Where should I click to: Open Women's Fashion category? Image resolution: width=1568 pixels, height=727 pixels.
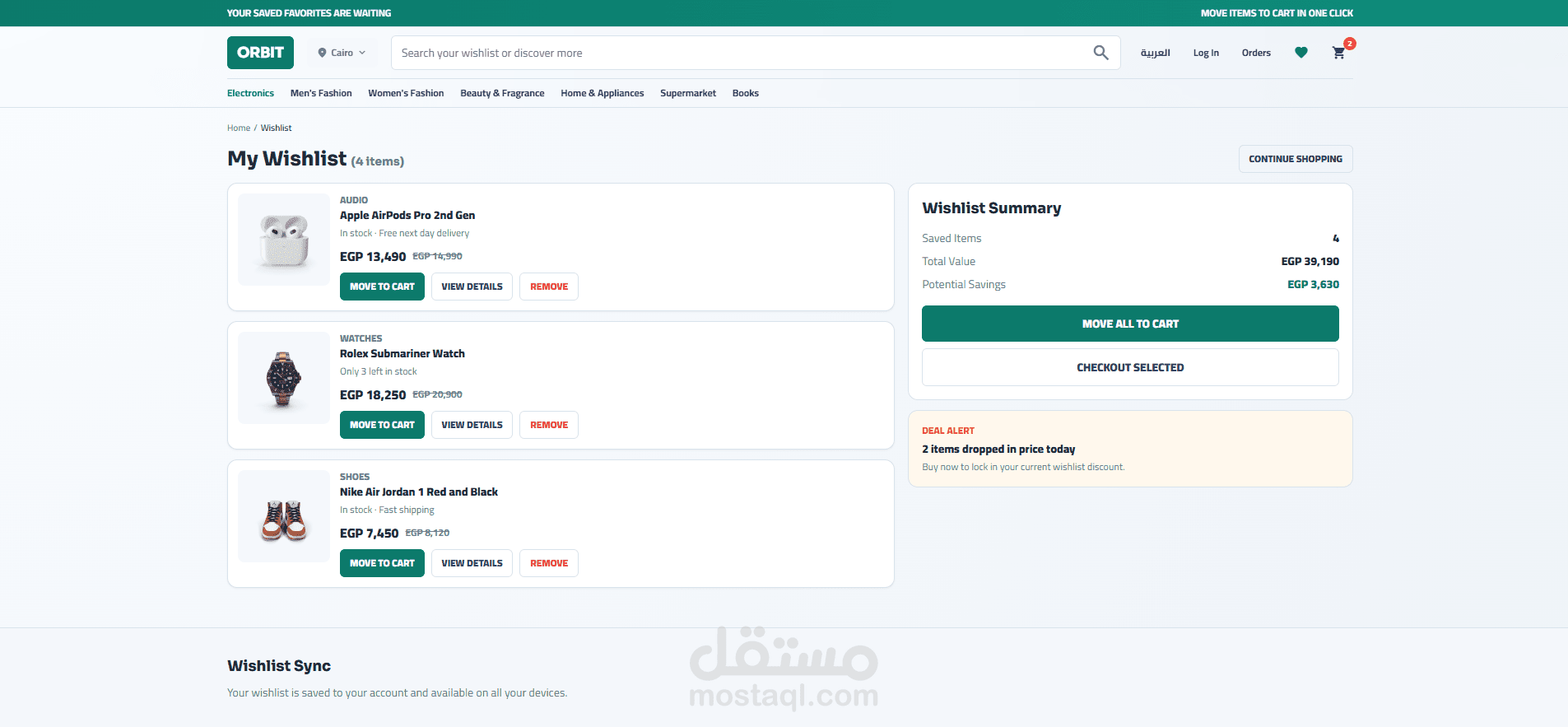[406, 93]
